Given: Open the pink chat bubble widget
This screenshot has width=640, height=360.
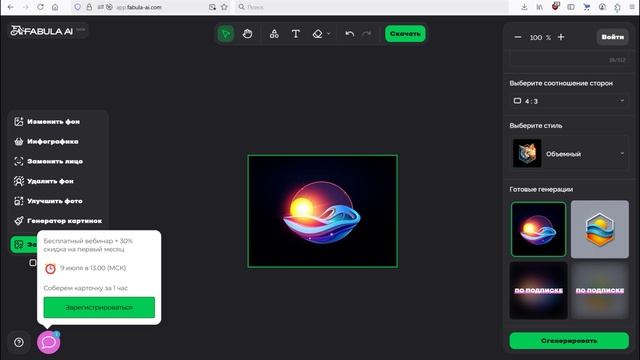Looking at the screenshot, I should point(49,342).
